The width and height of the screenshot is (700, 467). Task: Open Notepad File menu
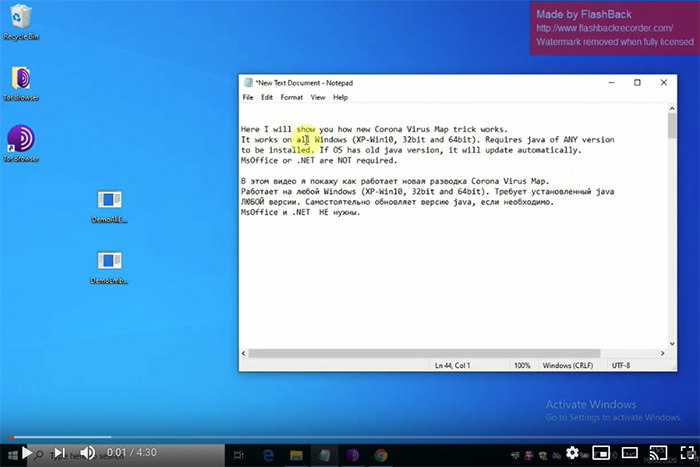click(248, 97)
